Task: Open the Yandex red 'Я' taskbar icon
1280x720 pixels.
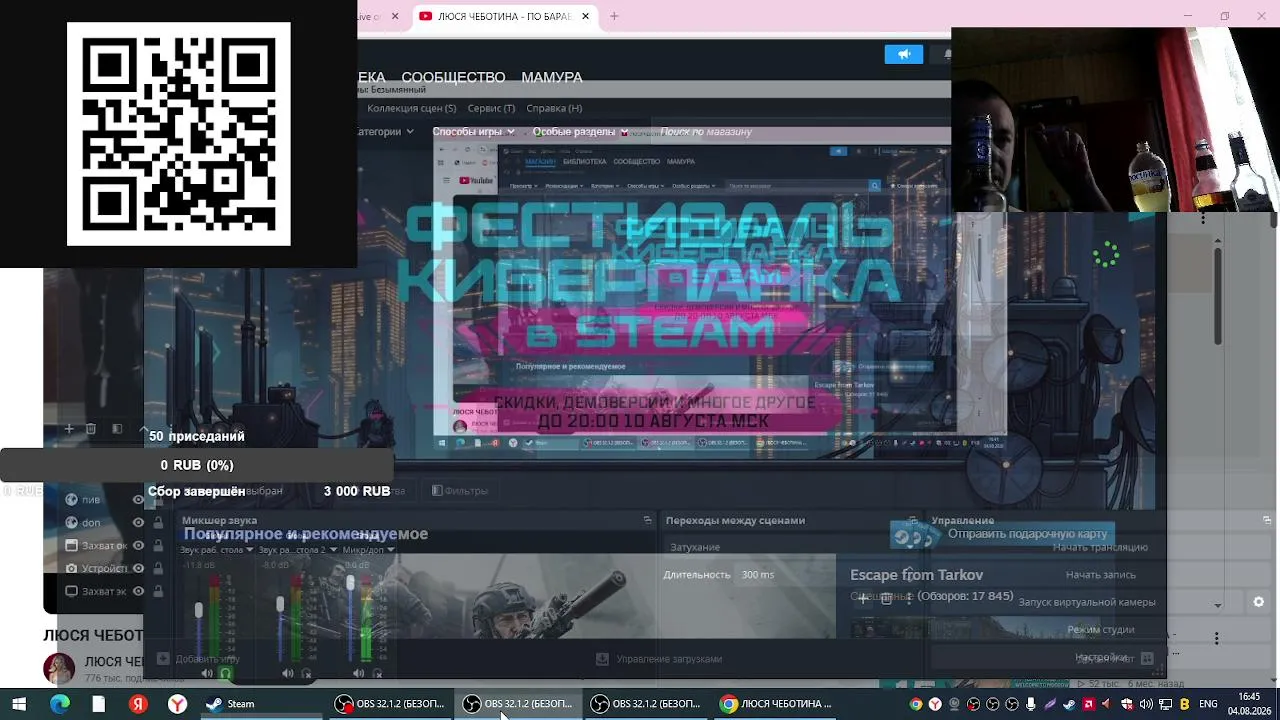Action: (x=138, y=704)
